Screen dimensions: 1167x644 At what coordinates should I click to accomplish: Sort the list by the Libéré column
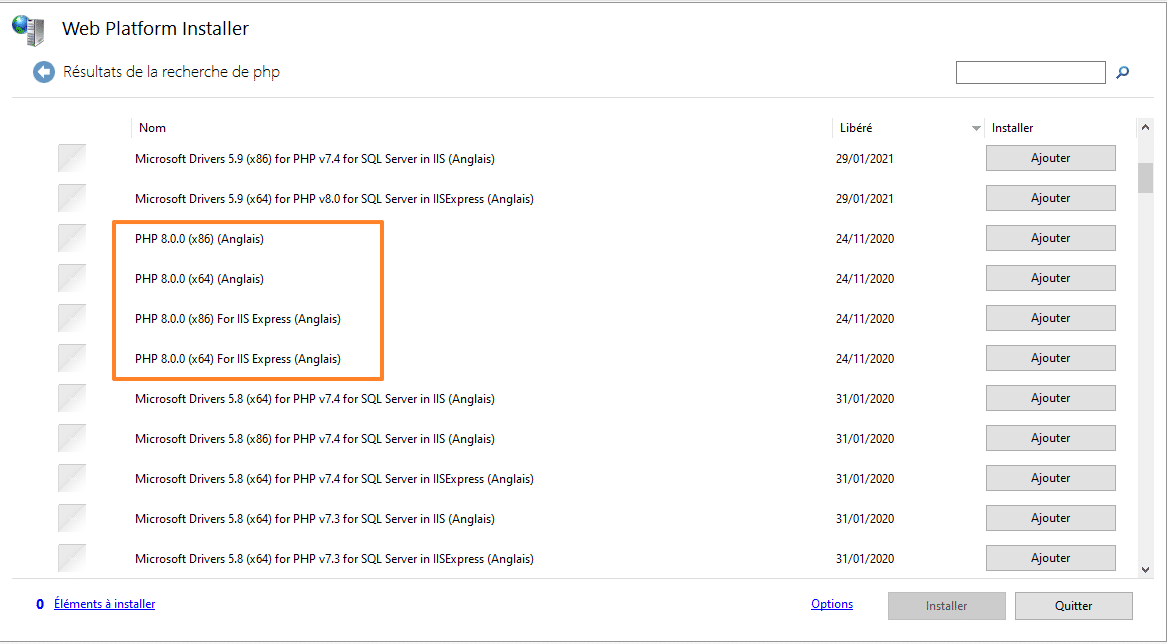855,127
